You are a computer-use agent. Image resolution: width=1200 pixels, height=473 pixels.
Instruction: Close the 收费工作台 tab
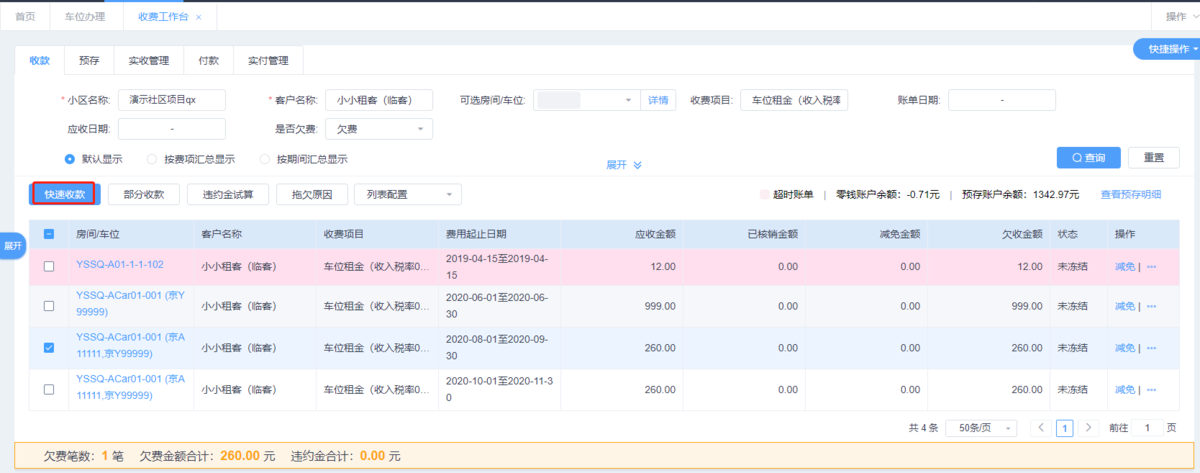pos(198,17)
